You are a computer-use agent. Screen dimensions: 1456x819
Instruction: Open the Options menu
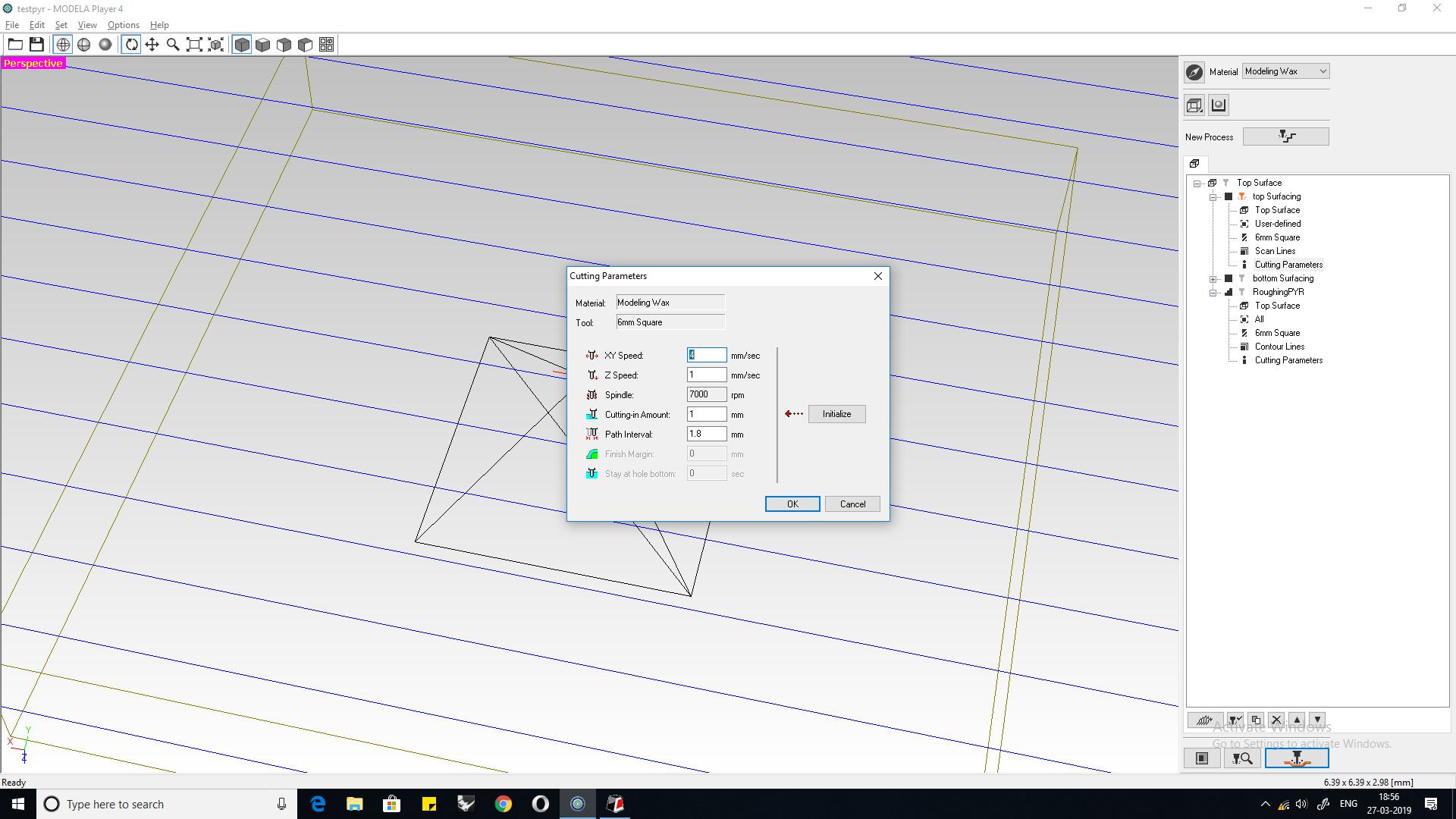(x=123, y=25)
